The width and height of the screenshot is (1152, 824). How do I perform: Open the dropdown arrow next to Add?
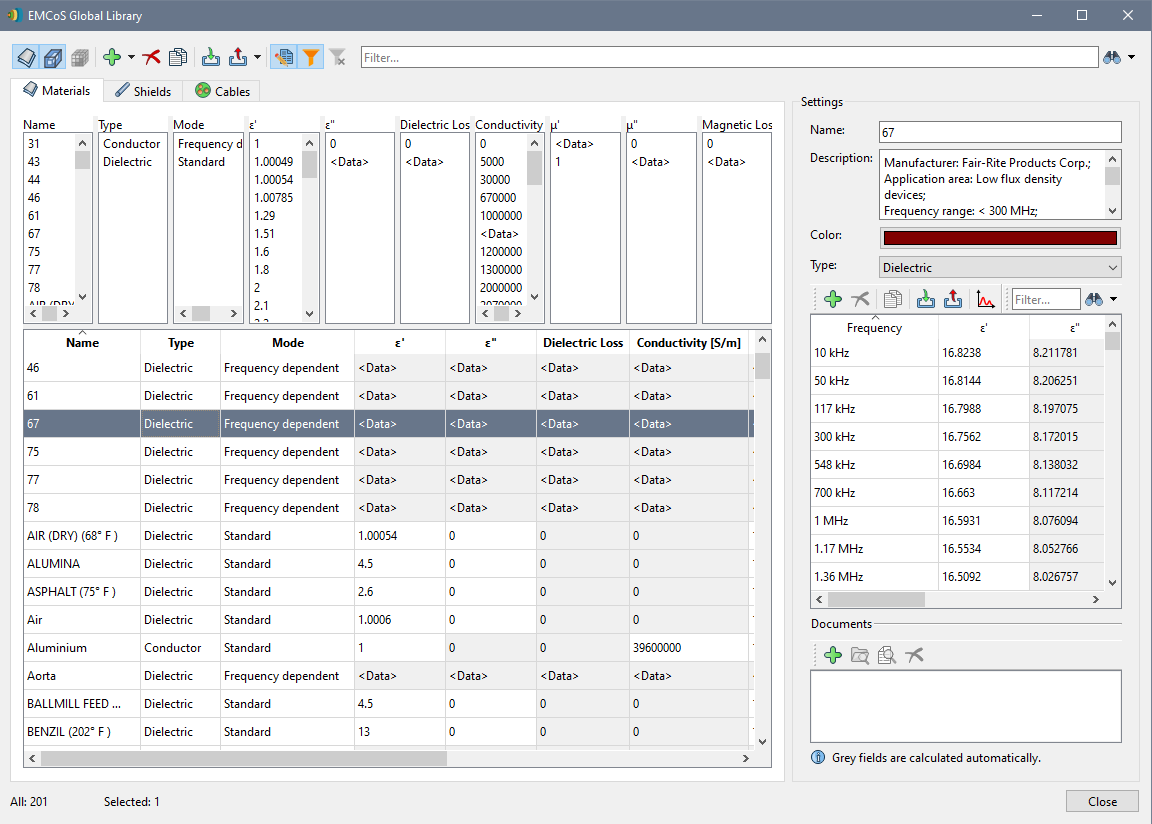131,57
